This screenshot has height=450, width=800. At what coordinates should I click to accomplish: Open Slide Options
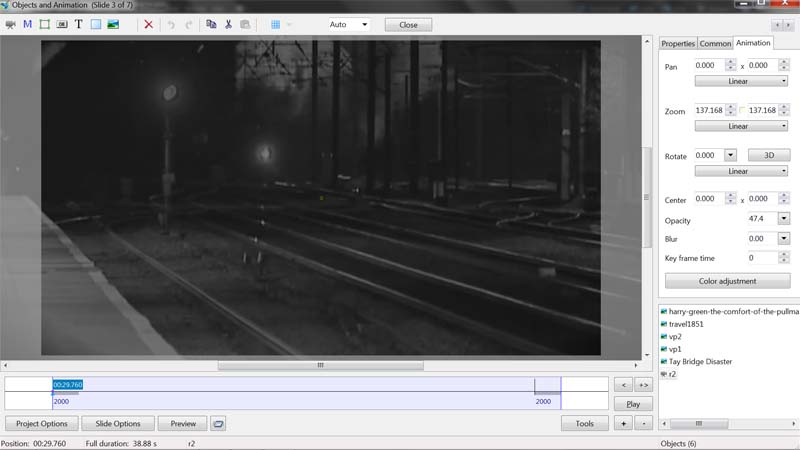coord(118,423)
